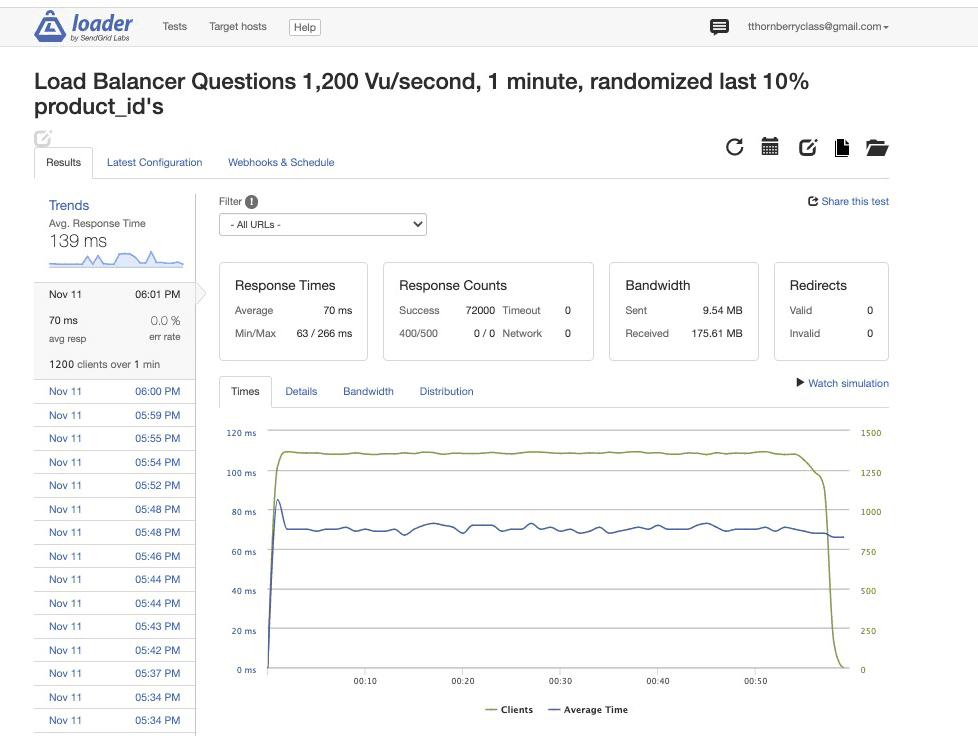The height and width of the screenshot is (736, 978).
Task: Play the Watch simulation control
Action: click(x=843, y=383)
